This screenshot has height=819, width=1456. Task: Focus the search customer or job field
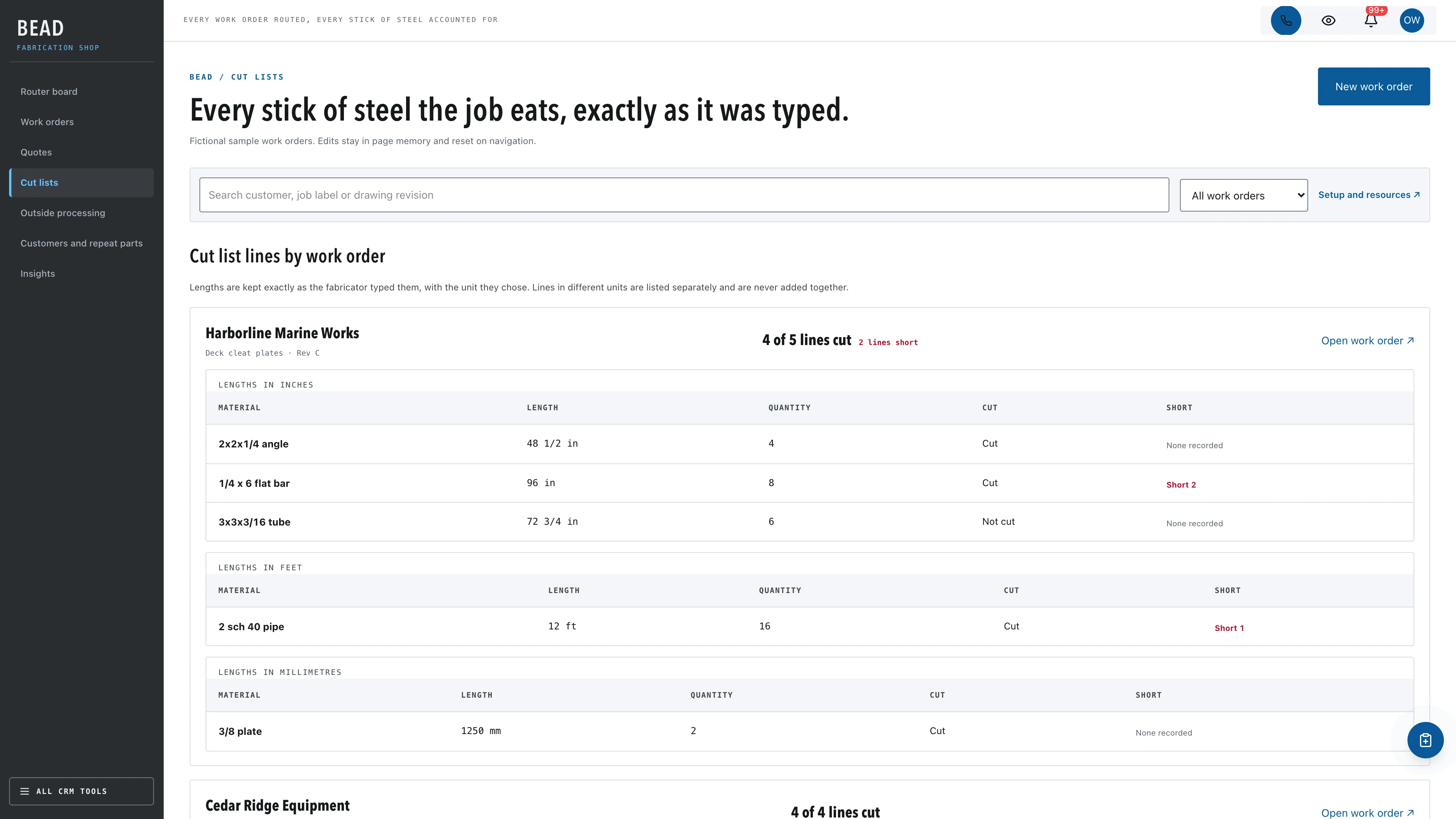(x=684, y=195)
